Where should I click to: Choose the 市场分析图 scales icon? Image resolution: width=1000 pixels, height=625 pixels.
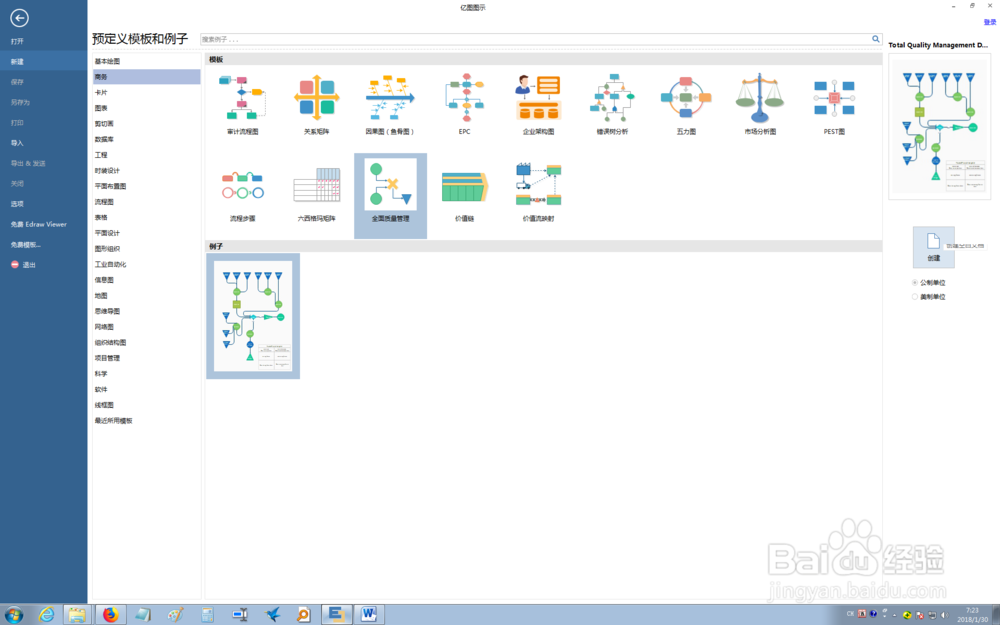(760, 98)
